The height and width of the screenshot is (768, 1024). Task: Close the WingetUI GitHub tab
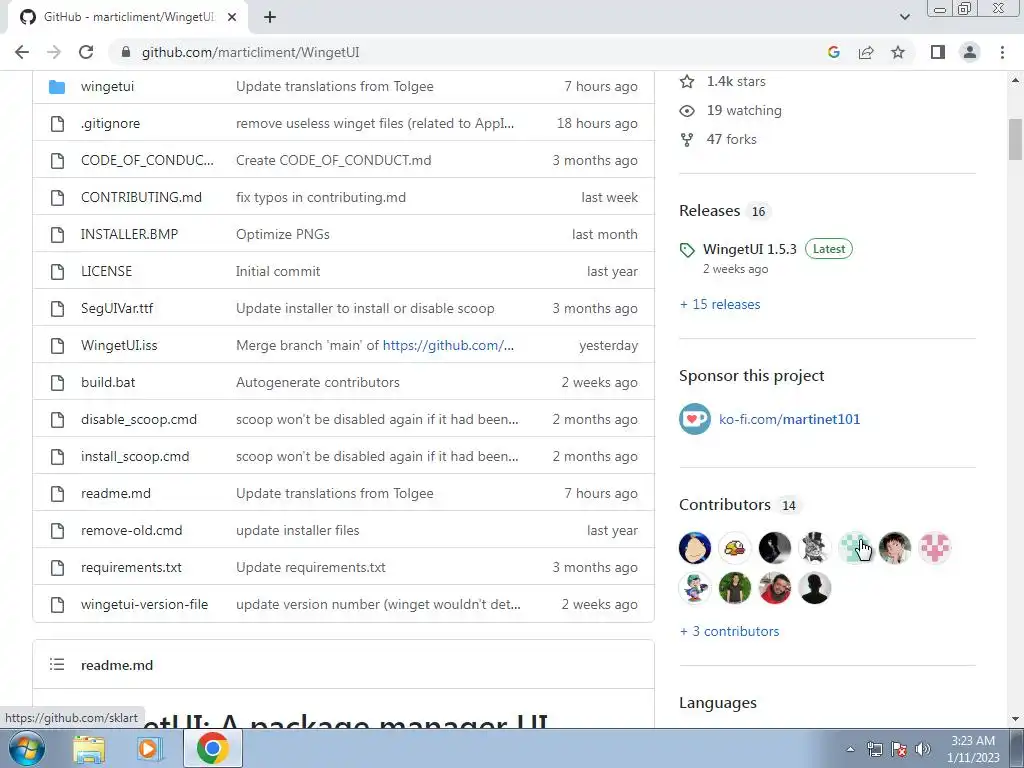pyautogui.click(x=232, y=17)
